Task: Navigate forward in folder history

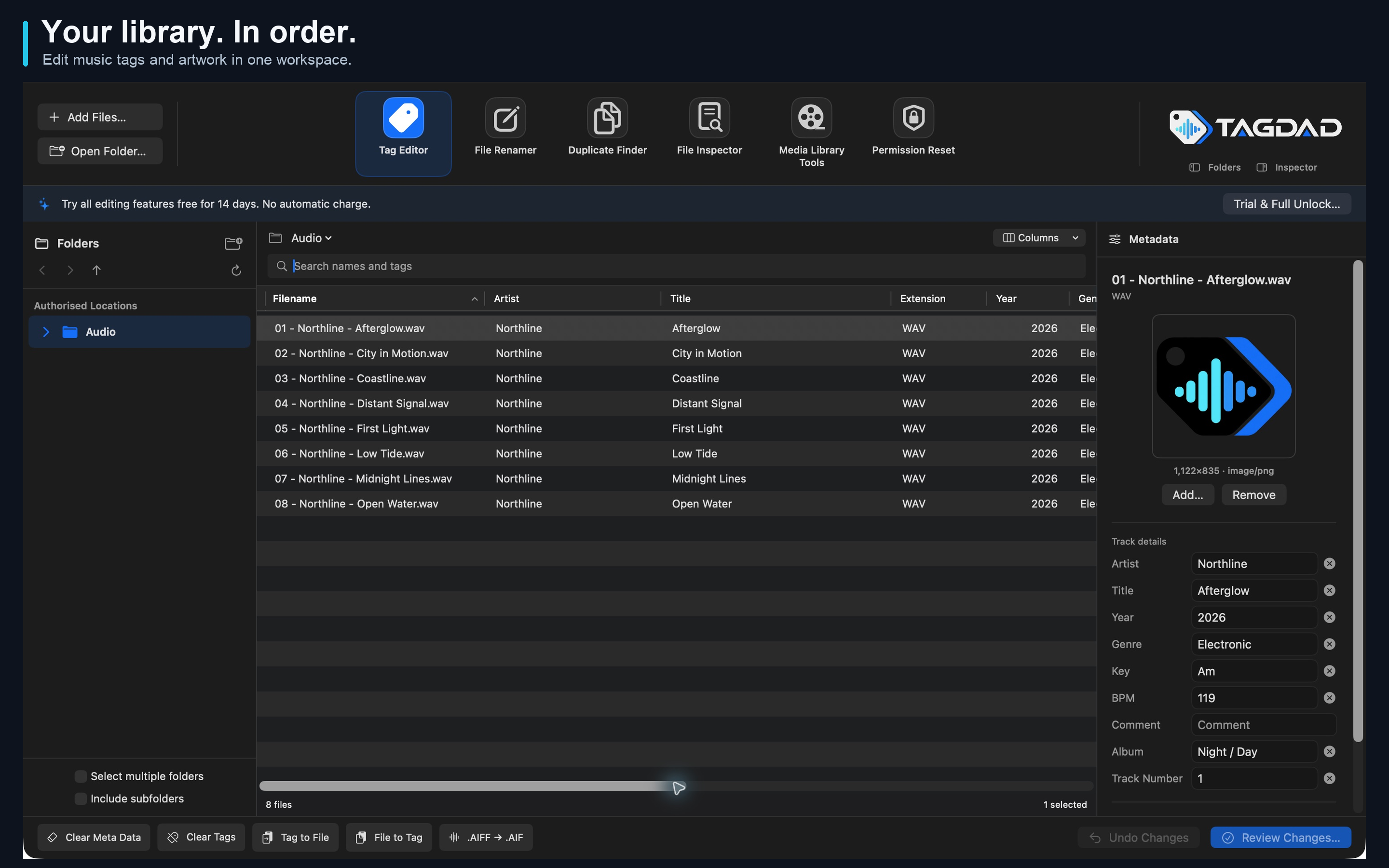Action: 70,270
